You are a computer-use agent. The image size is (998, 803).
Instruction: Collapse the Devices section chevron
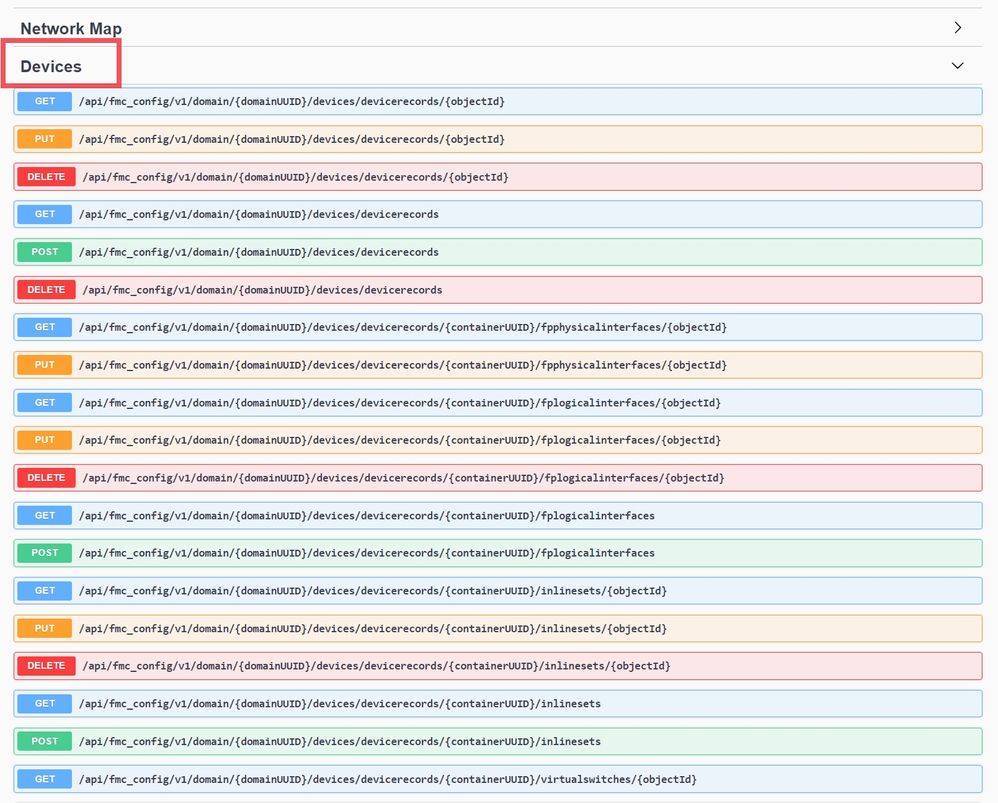click(x=957, y=66)
